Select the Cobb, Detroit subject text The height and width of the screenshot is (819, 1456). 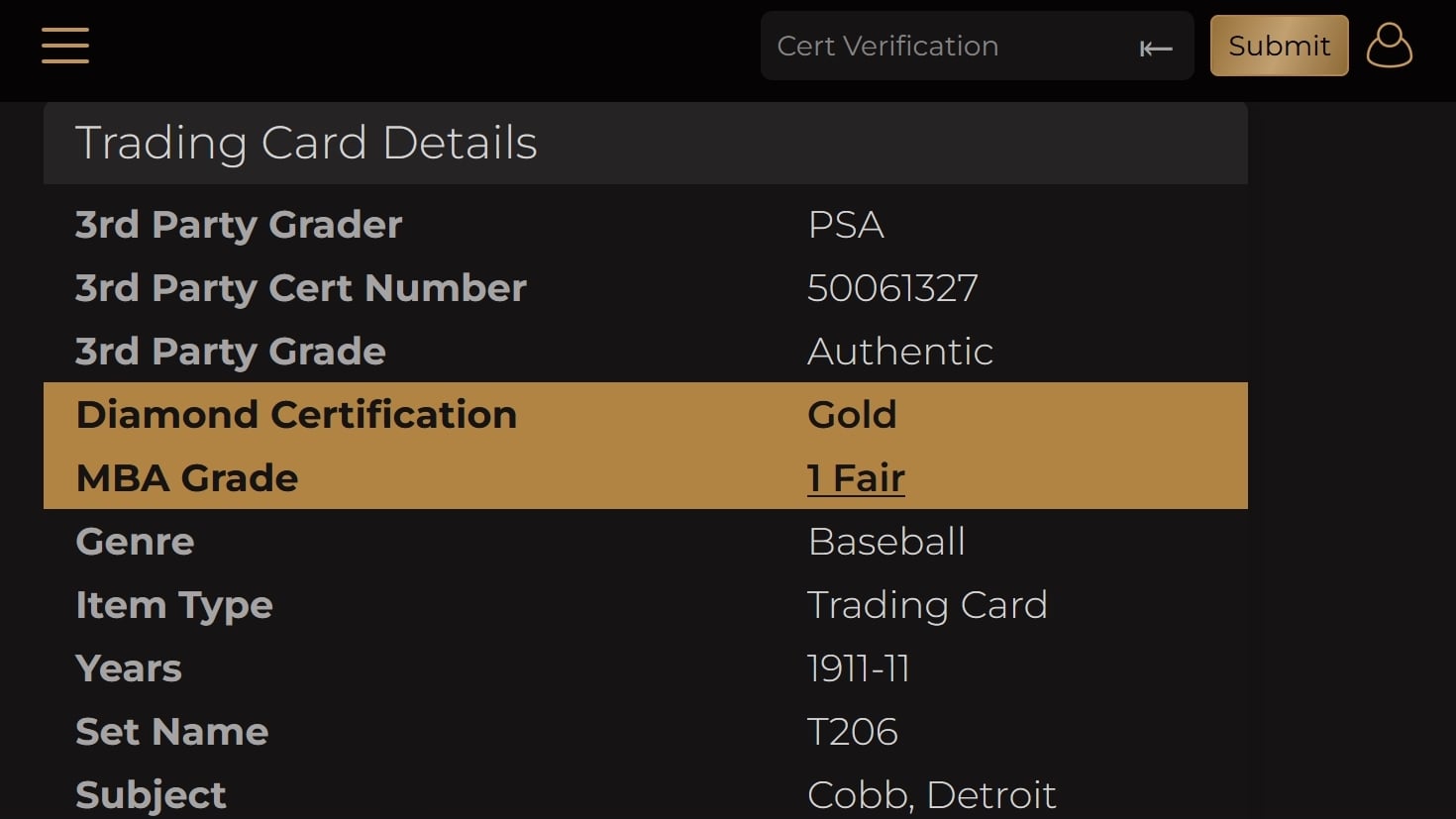(x=932, y=795)
